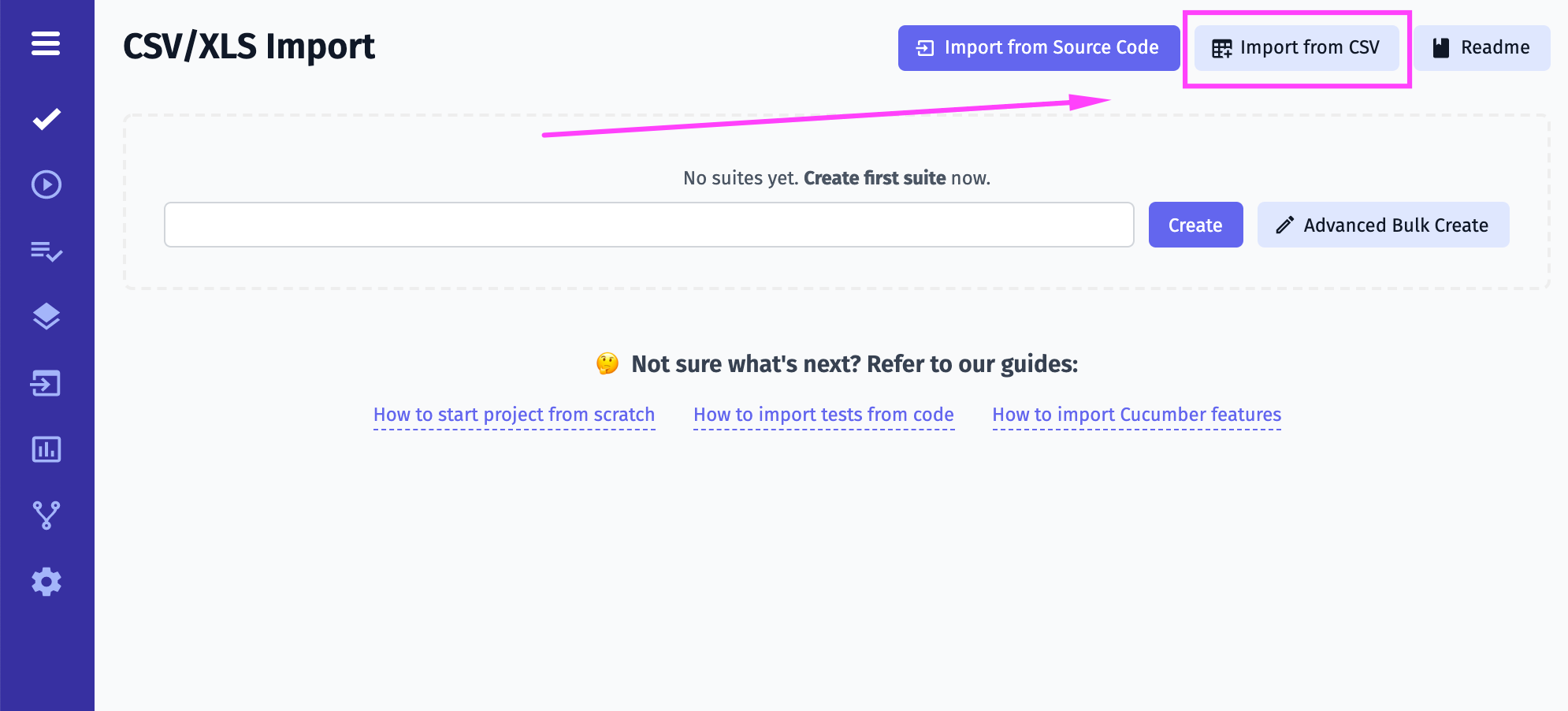Click the Import from Source Code button

click(x=1039, y=48)
